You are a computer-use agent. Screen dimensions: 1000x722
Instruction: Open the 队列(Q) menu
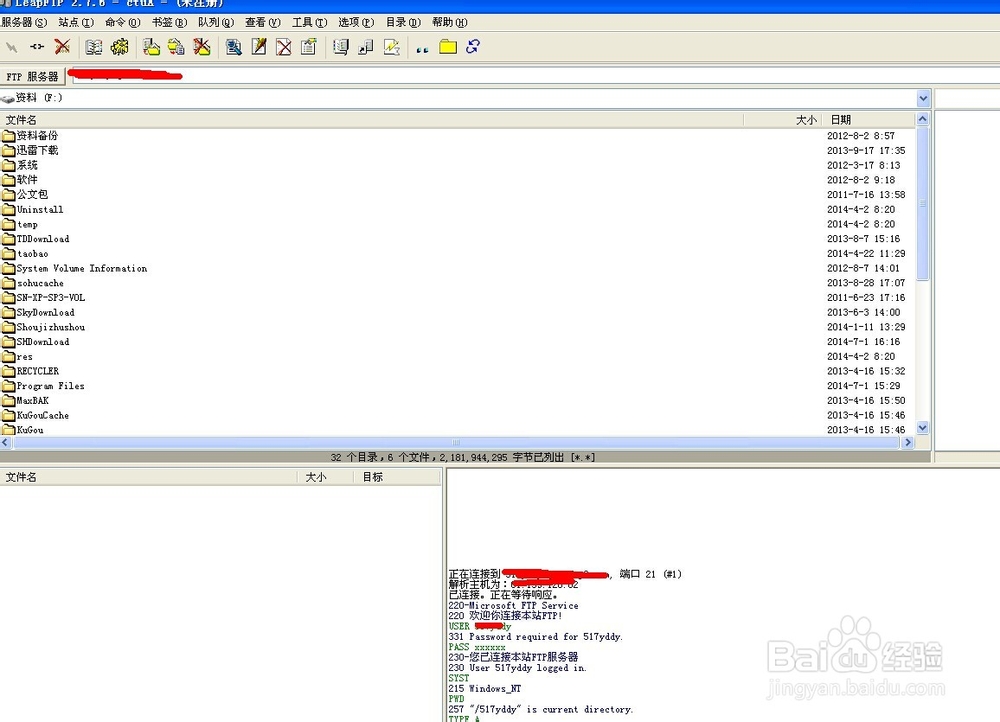(x=216, y=22)
